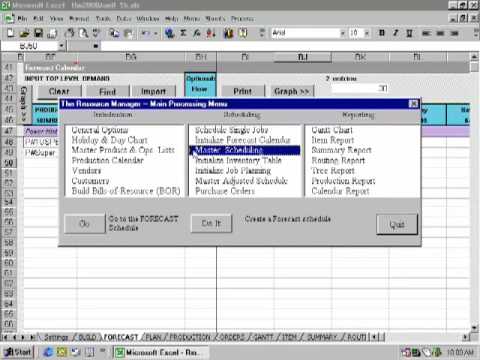Open the Internet Explorer quick launch icon
Image resolution: width=480 pixels, height=360 pixels.
point(48,352)
